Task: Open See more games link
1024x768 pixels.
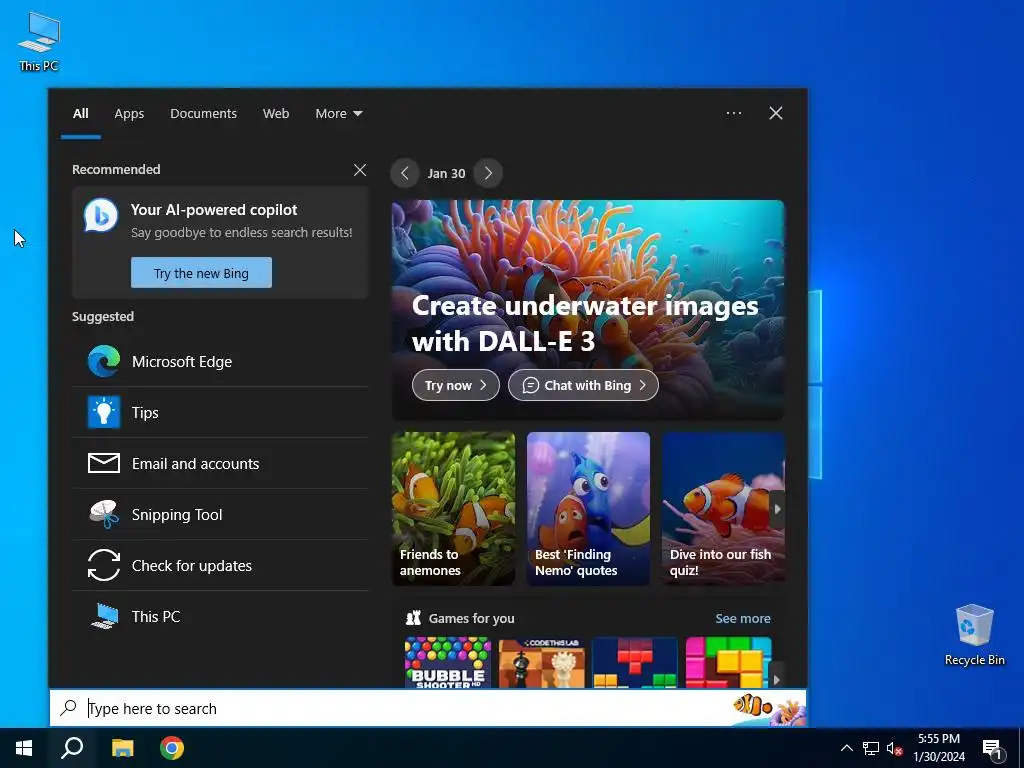Action: click(x=743, y=618)
